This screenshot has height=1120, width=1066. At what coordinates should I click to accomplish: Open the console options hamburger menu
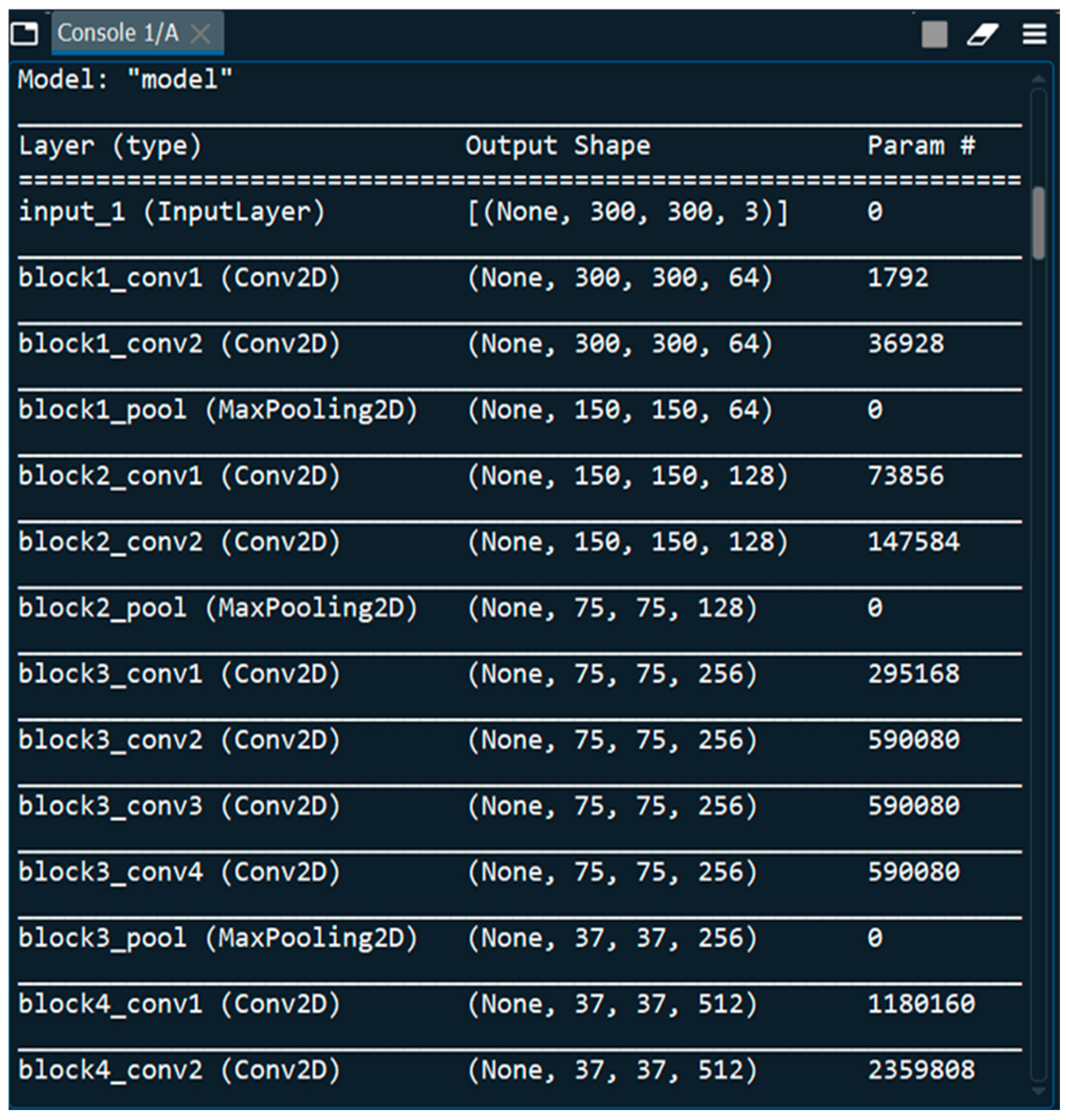pos(1034,34)
